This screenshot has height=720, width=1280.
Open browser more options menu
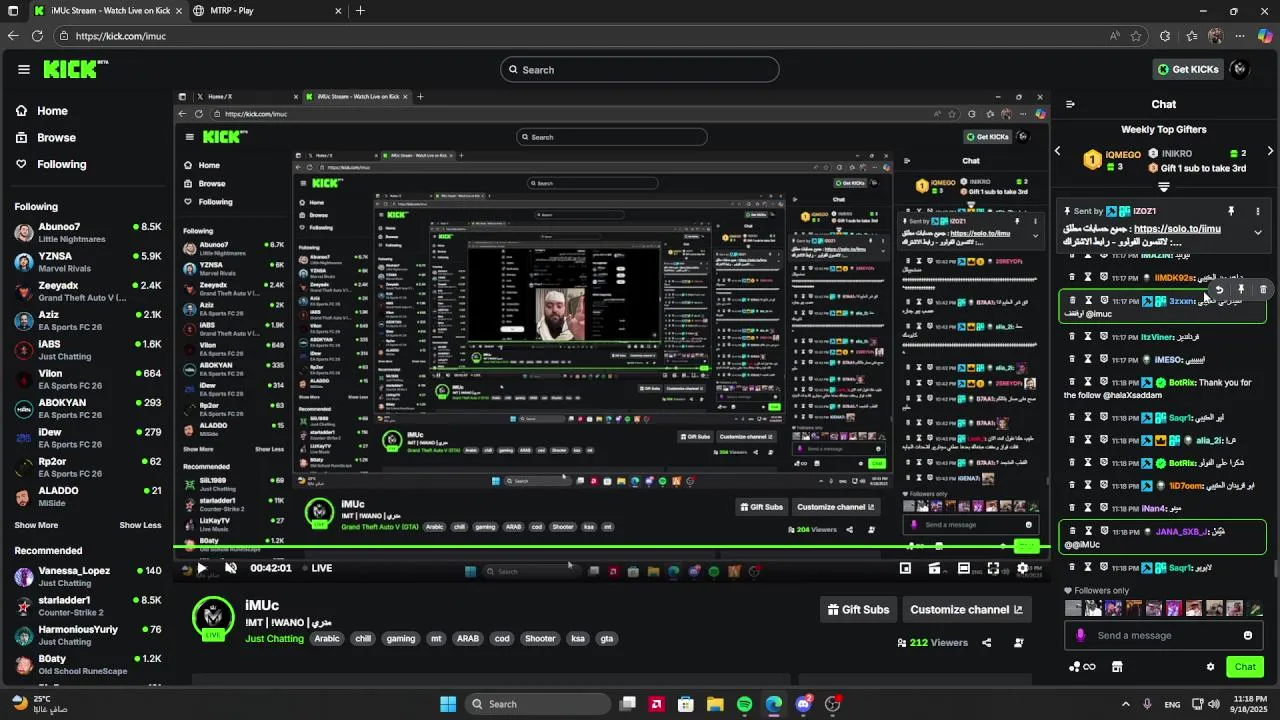[1240, 36]
